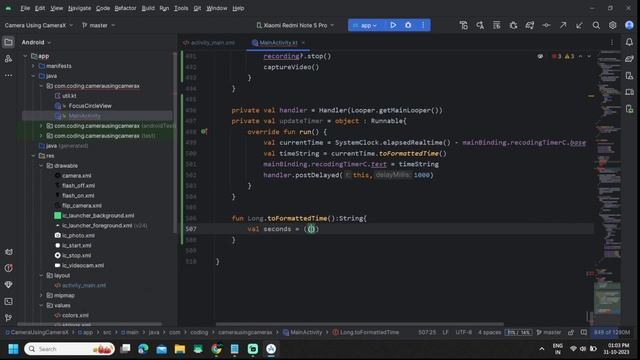Open the Git tool window
Image resolution: width=640 pixels, height=360 pixels.
[x=8, y=318]
